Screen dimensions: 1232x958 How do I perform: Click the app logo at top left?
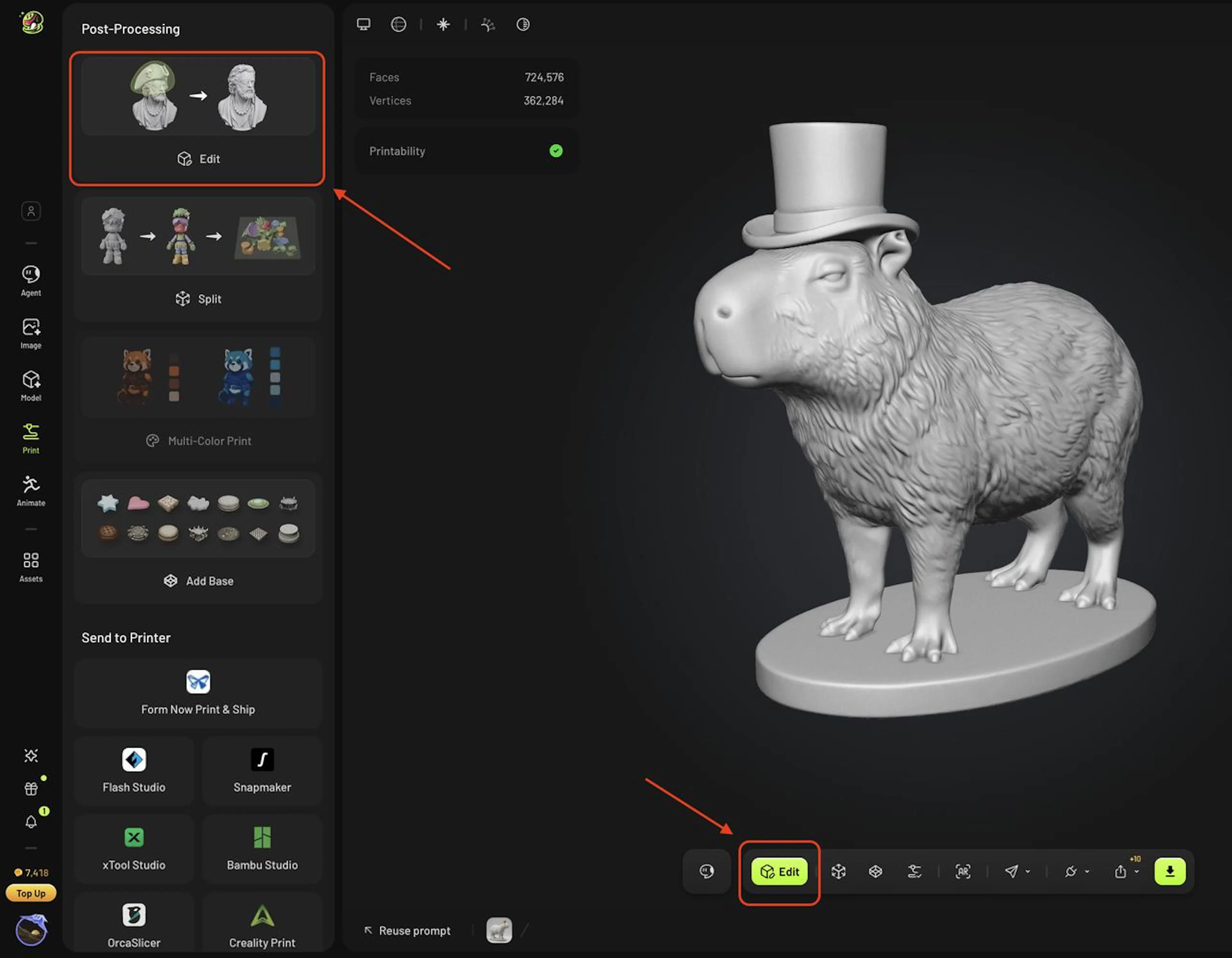(32, 22)
